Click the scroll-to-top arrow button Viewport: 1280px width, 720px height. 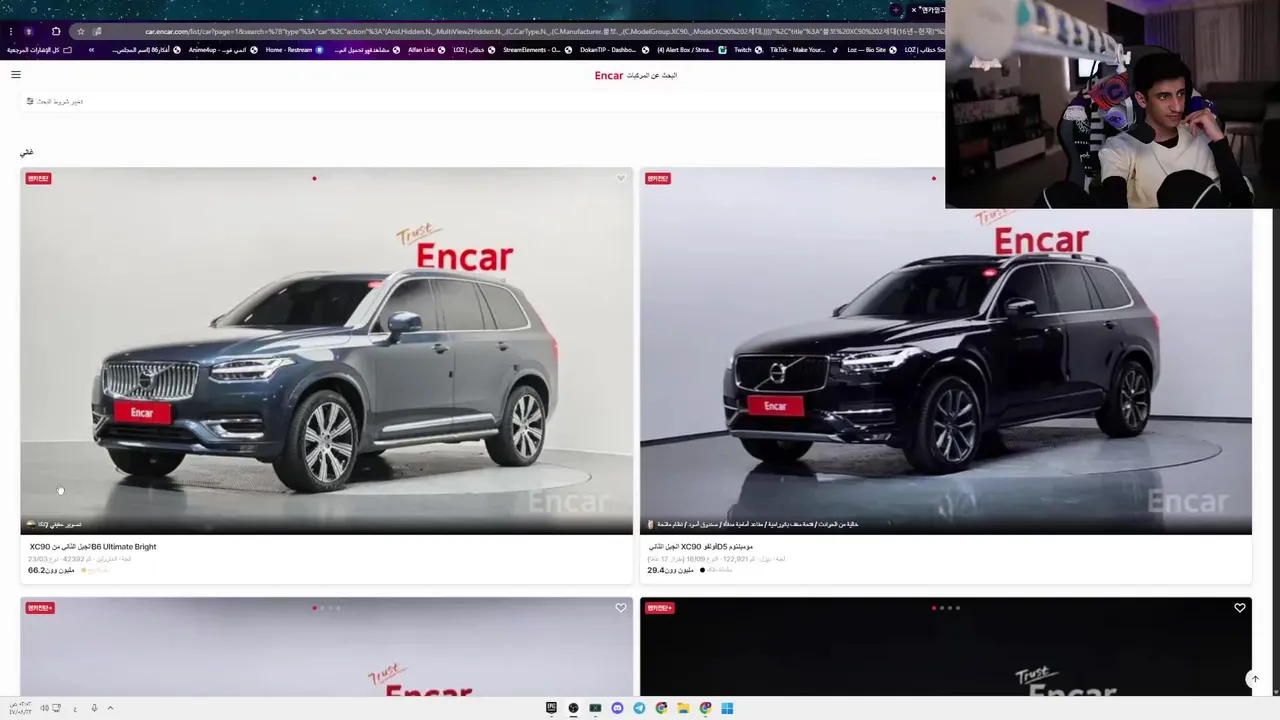pos(1255,679)
